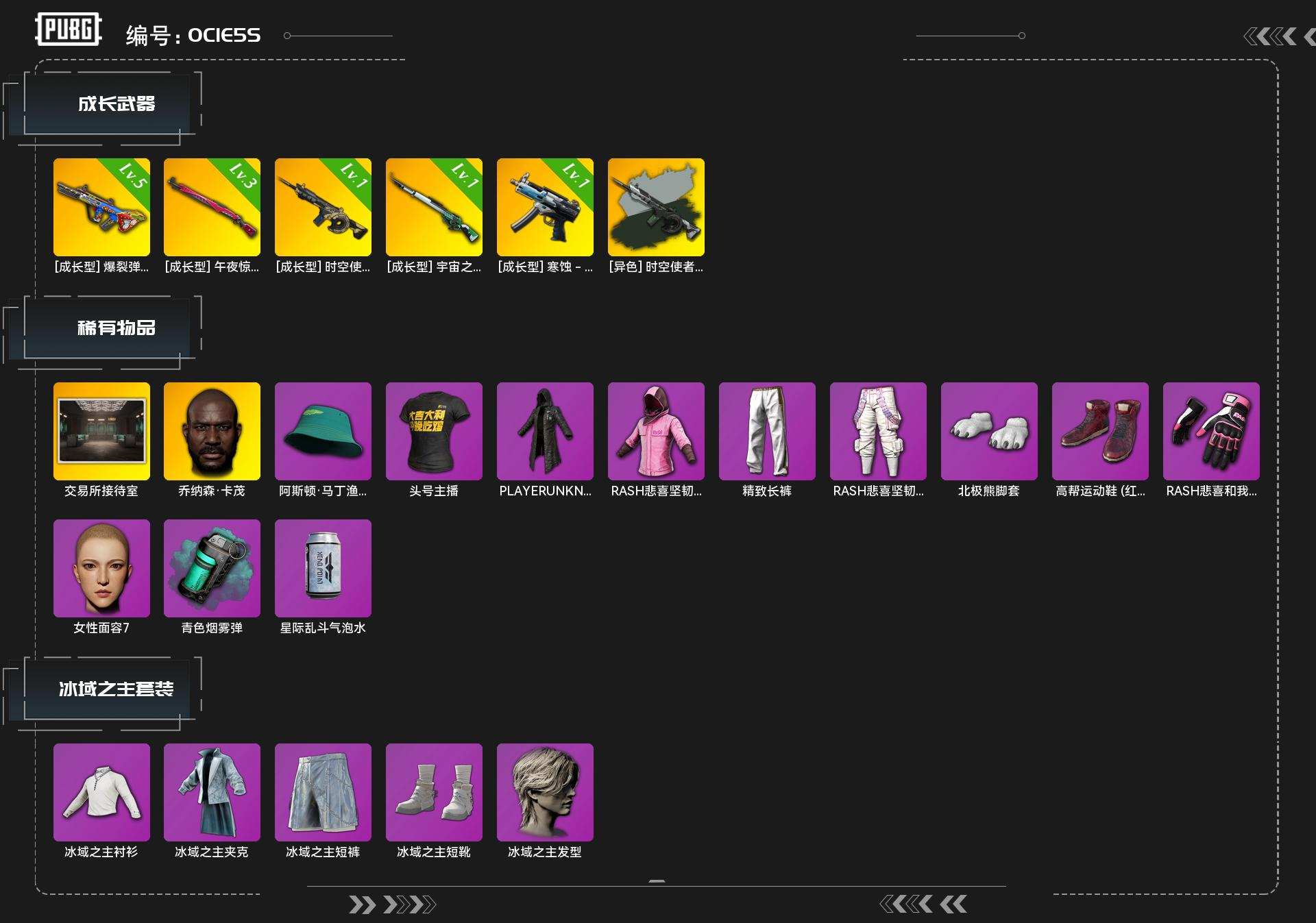The width and height of the screenshot is (1316, 923).
Task: Select the 冰域之主短靴 white boots
Action: pyautogui.click(x=434, y=792)
